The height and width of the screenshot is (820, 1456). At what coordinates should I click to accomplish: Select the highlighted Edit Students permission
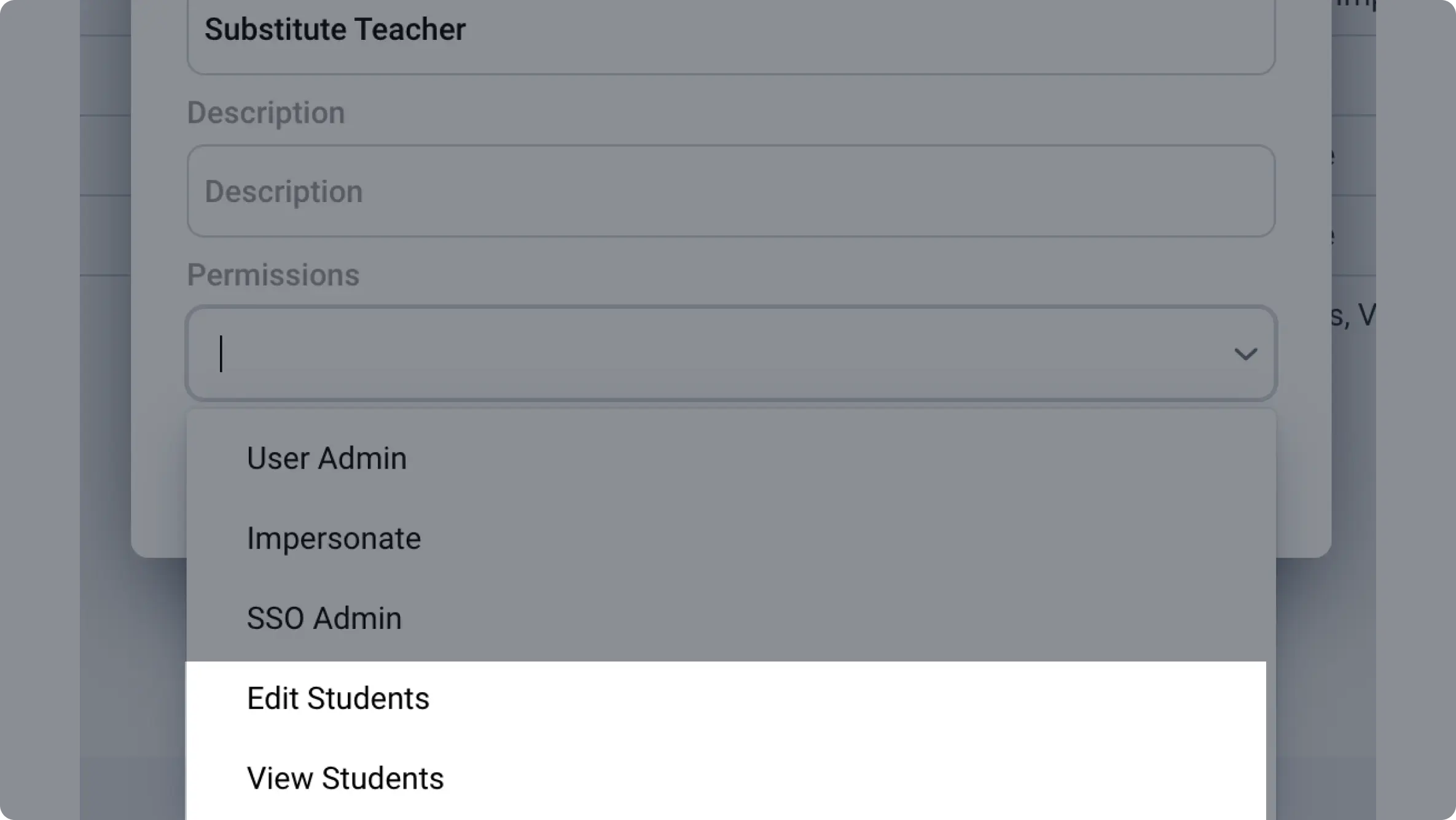(338, 698)
